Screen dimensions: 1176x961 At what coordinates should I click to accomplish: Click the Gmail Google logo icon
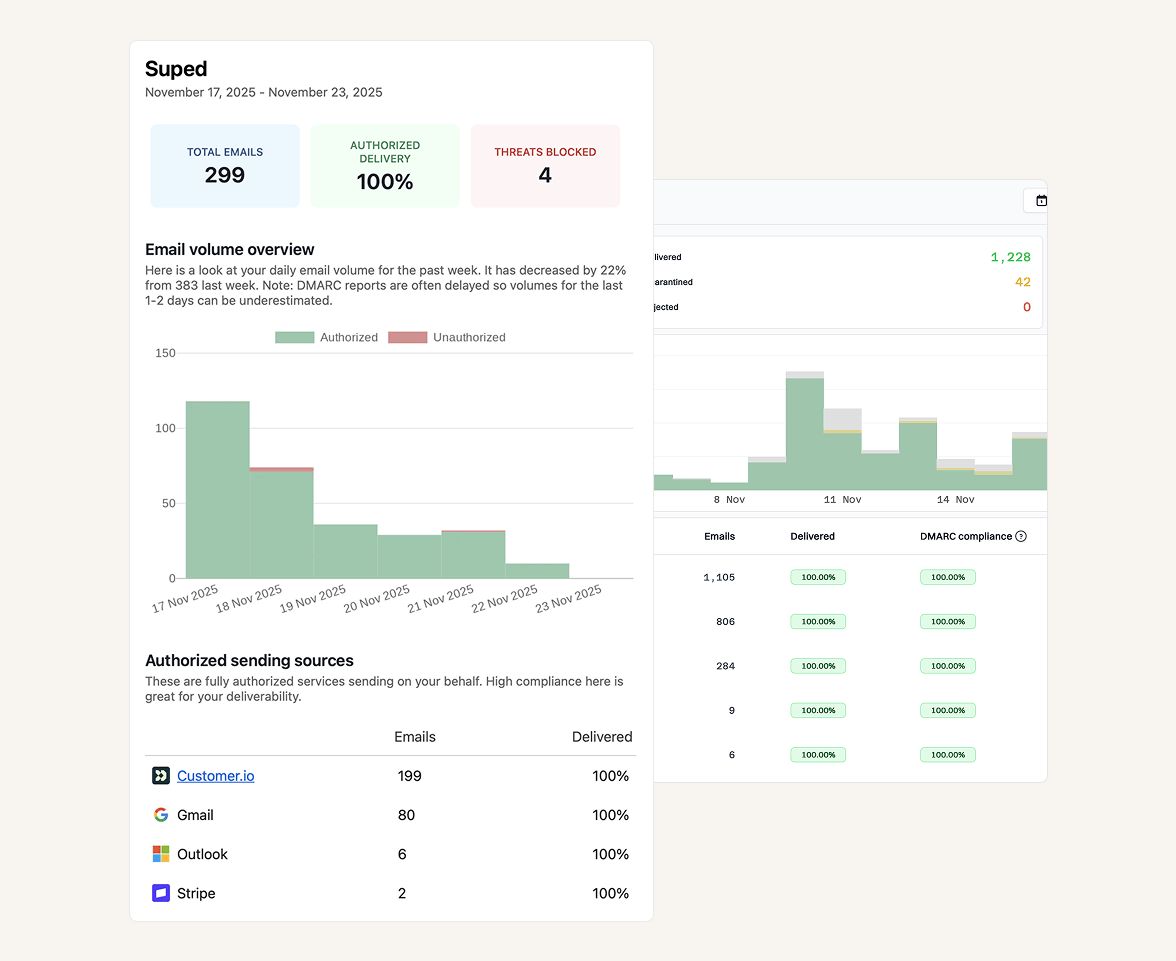point(161,815)
